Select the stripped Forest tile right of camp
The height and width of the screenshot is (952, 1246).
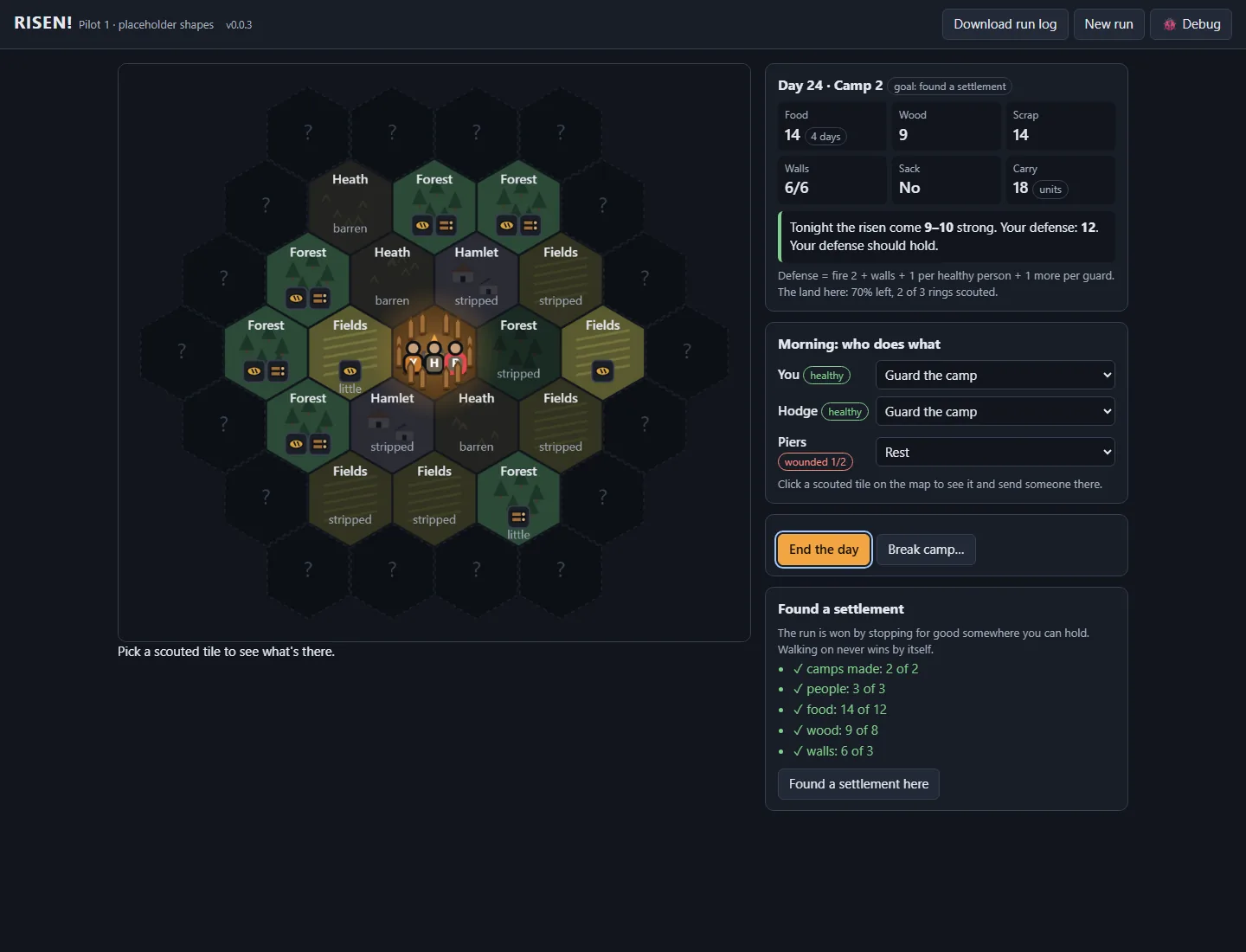click(518, 350)
